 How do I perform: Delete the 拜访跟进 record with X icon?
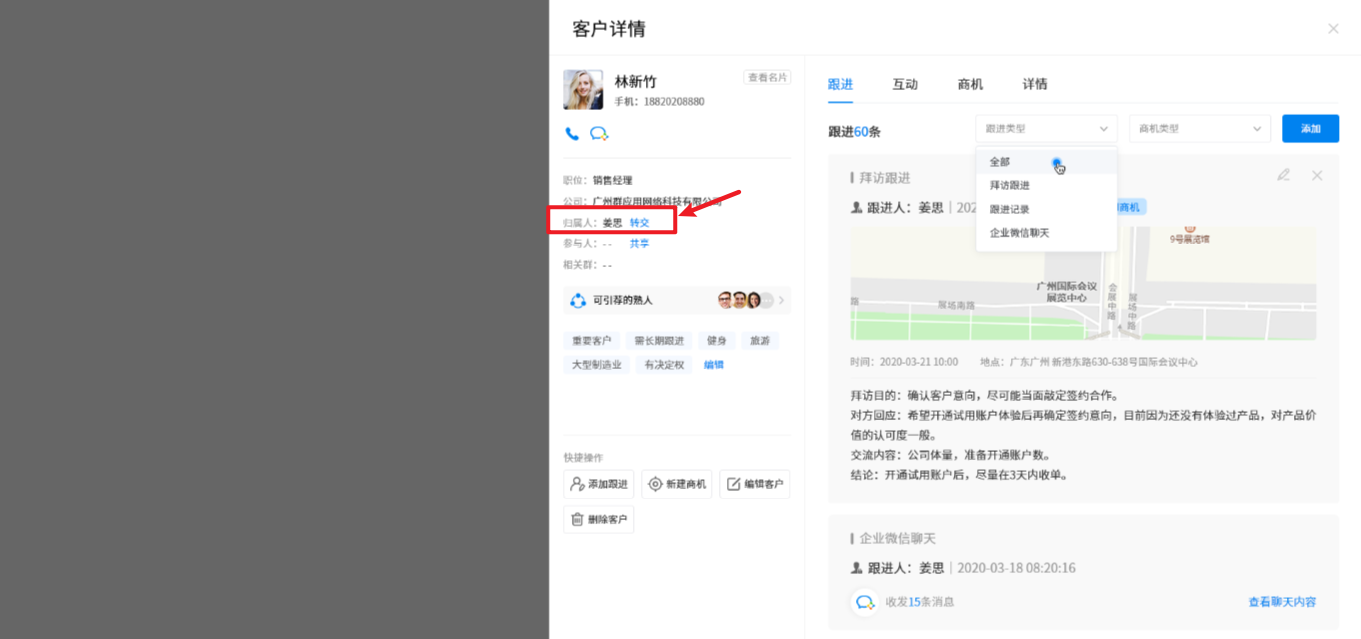1317,176
